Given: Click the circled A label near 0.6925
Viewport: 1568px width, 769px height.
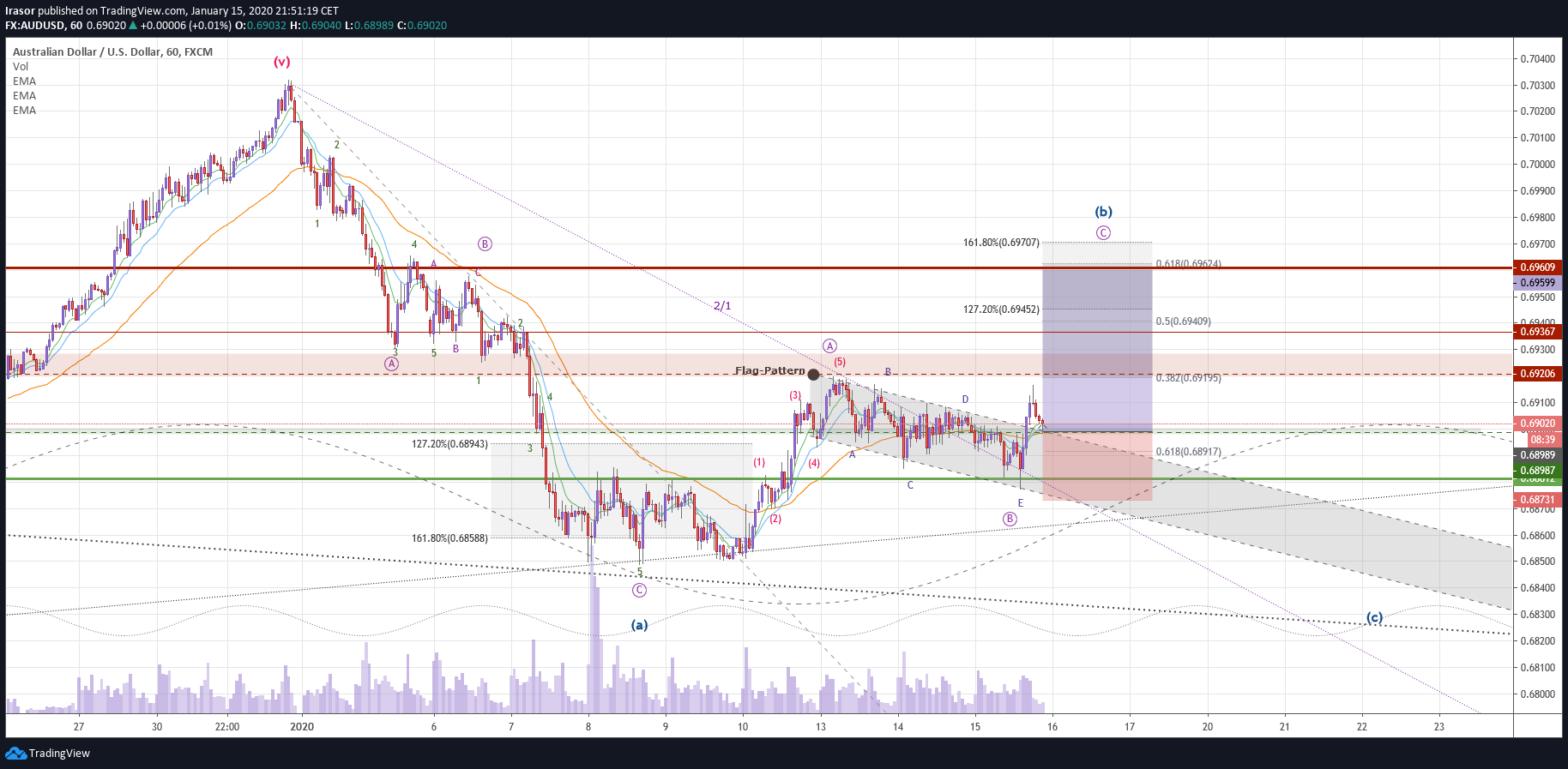Looking at the screenshot, I should click(x=391, y=363).
